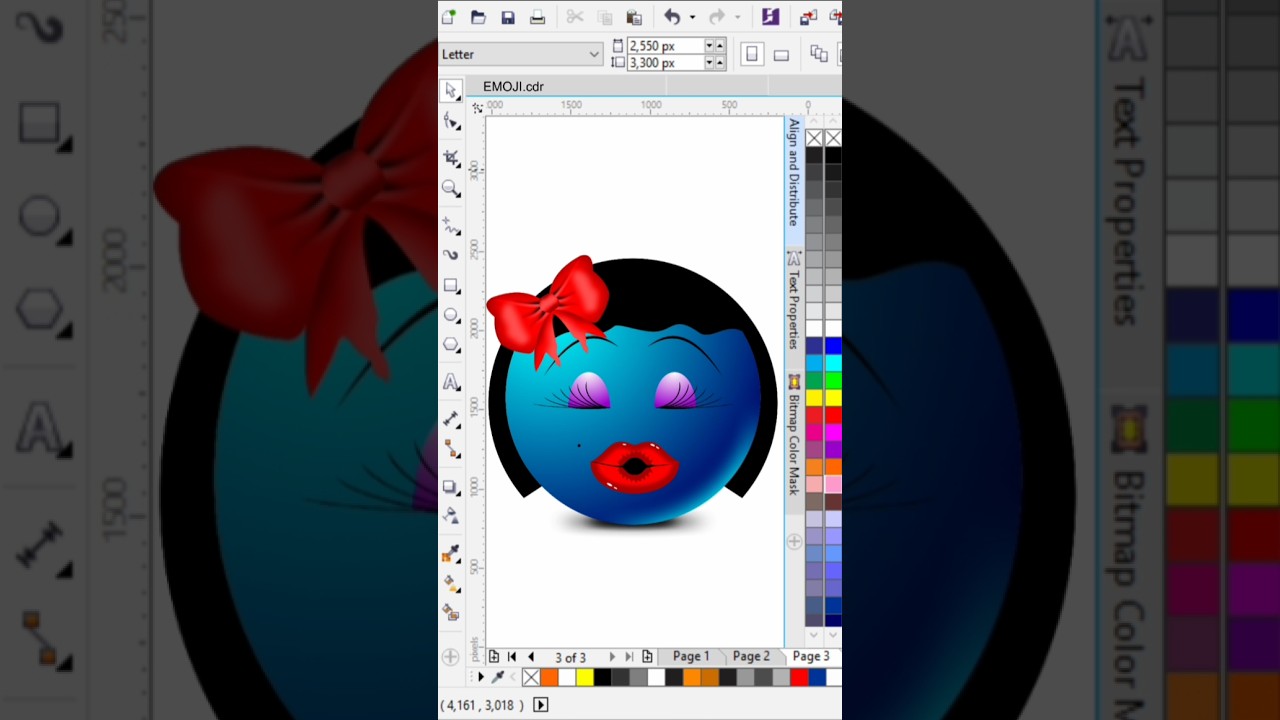Select the Text tool

point(451,382)
